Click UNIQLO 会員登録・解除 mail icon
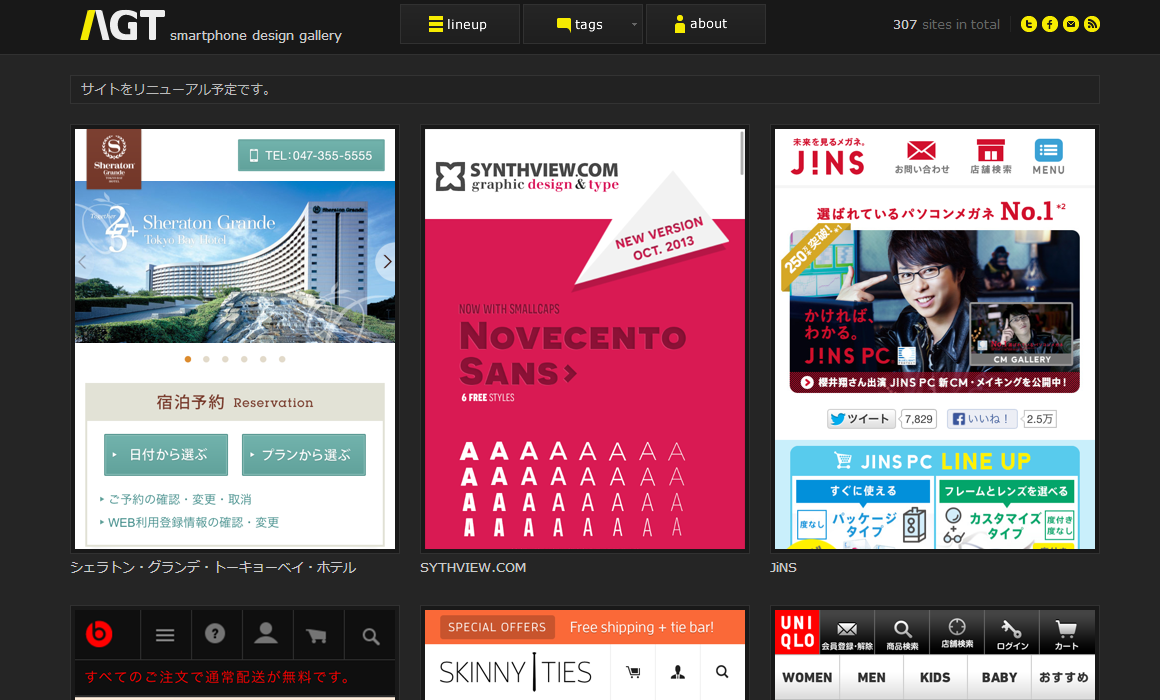 (x=847, y=633)
